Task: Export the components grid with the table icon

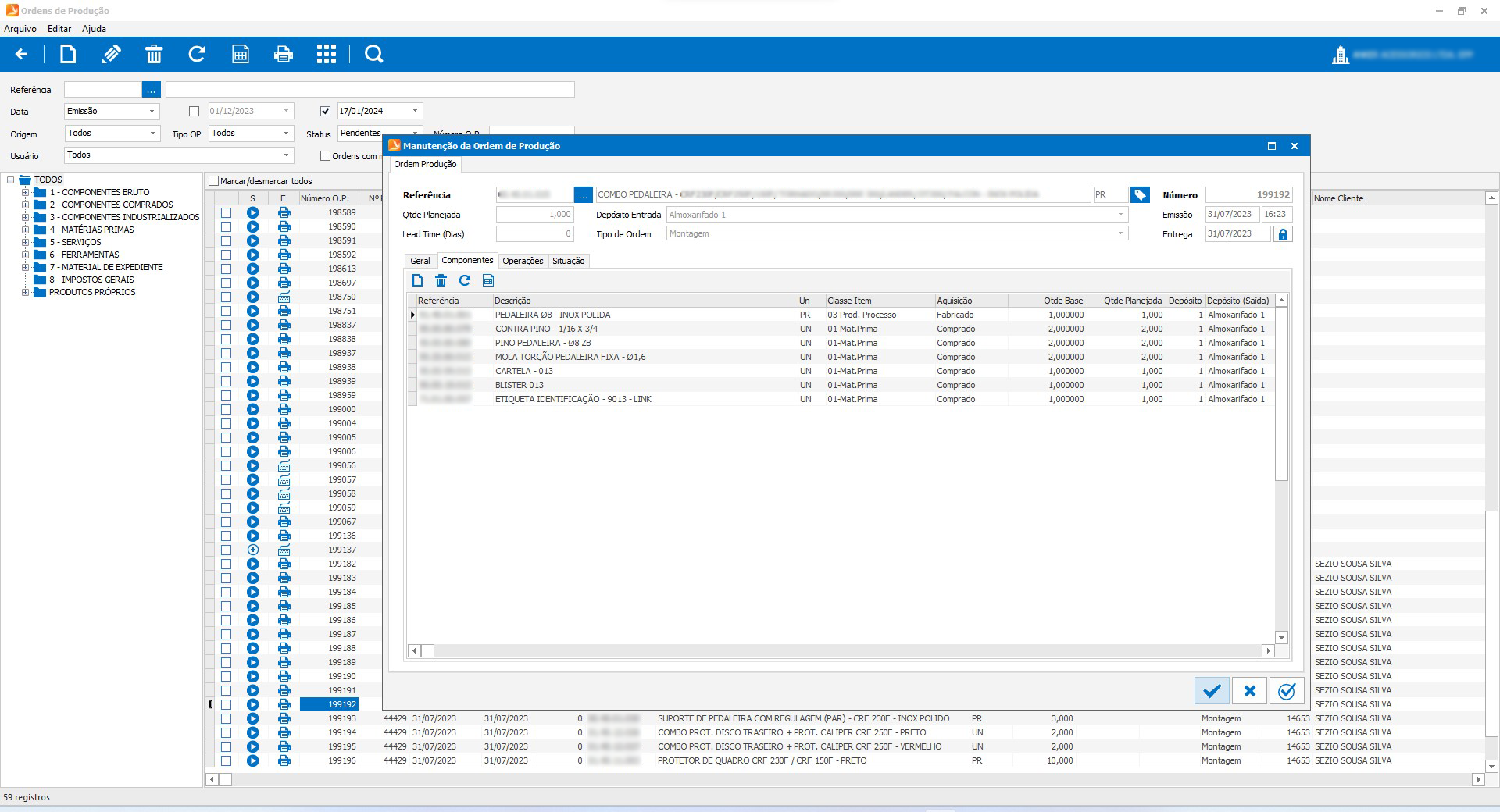Action: 488,280
